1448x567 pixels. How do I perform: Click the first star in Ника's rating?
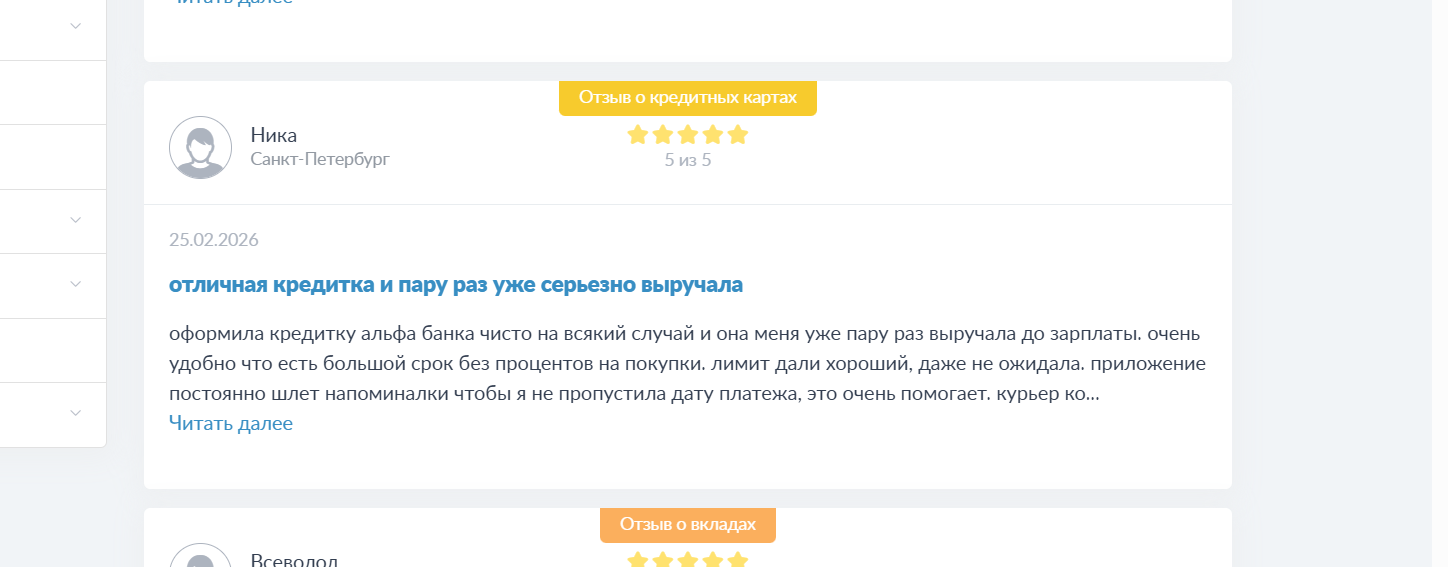(x=638, y=135)
